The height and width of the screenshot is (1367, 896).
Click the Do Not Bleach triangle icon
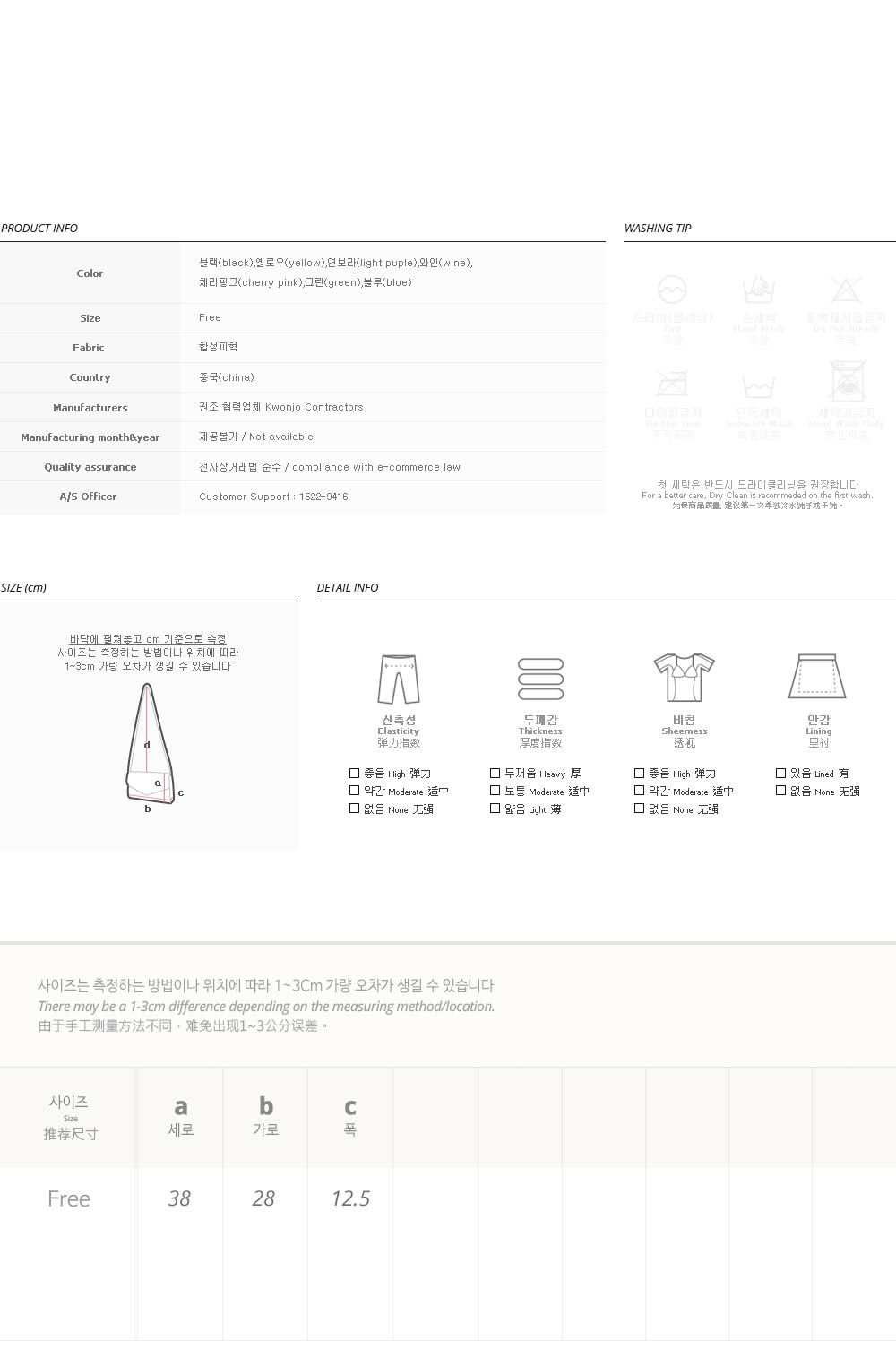coord(845,290)
